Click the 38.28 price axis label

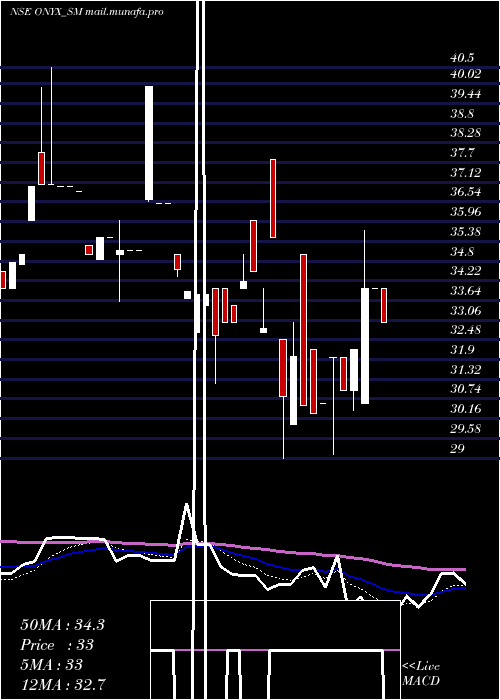coord(466,133)
